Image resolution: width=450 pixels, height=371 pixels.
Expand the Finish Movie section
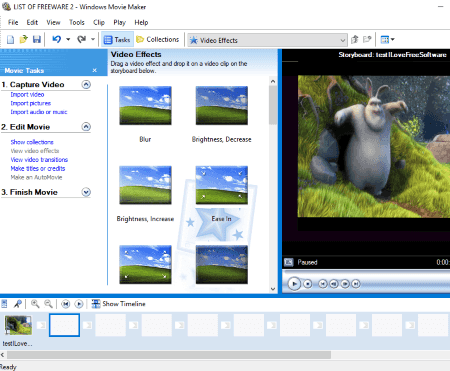[86, 192]
